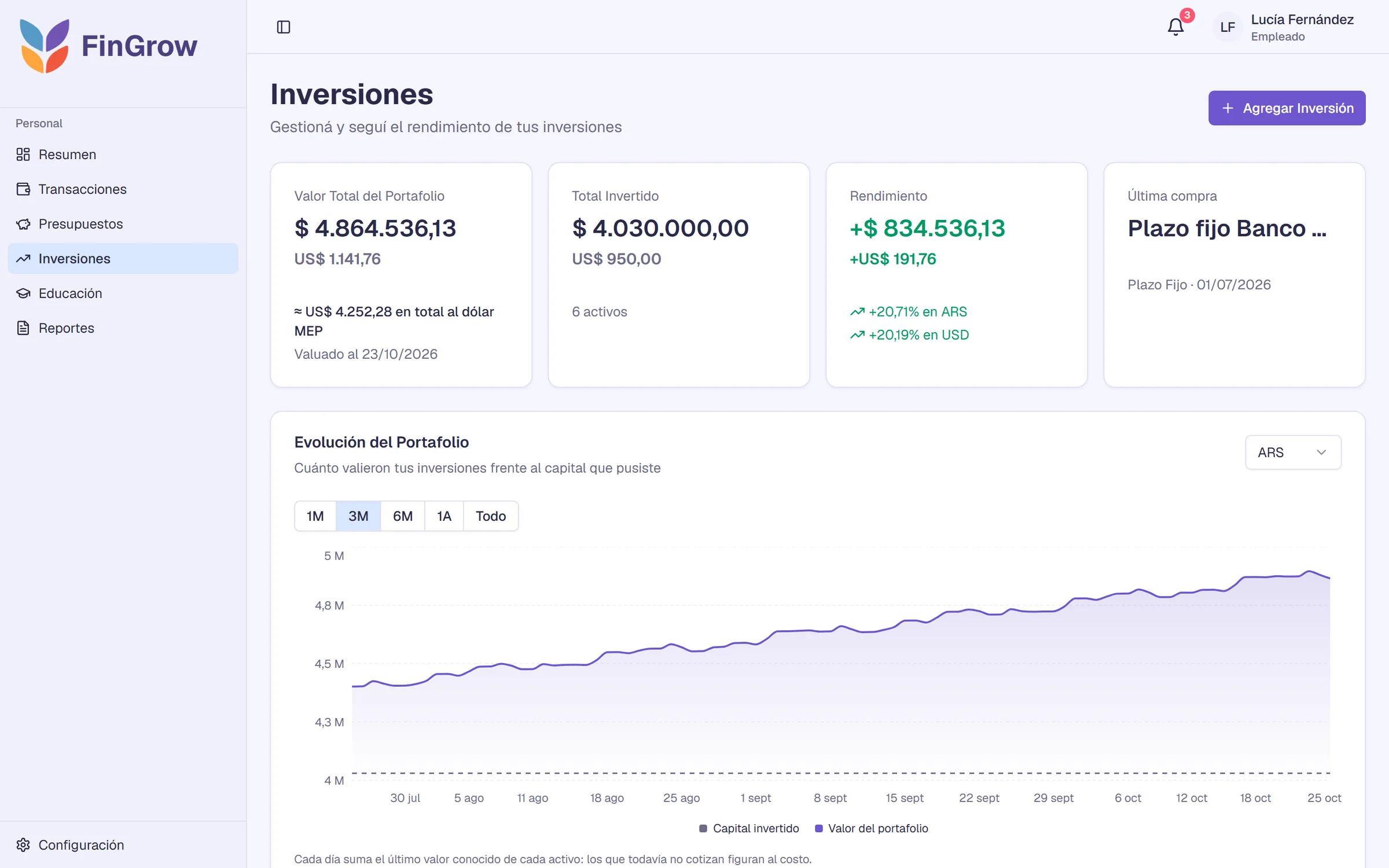Image resolution: width=1389 pixels, height=868 pixels.
Task: Click the Resumen dashboard icon
Action: [x=23, y=155]
